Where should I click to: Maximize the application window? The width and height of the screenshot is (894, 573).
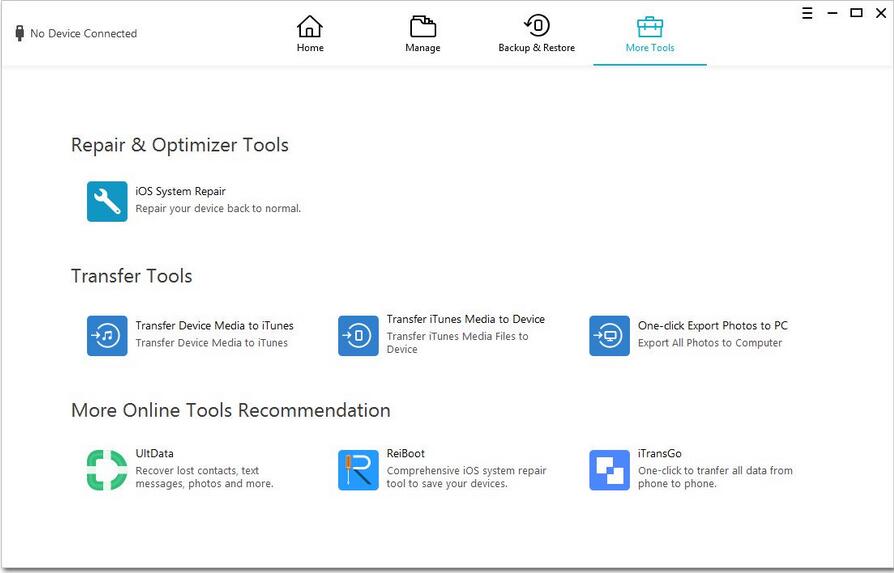pyautogui.click(x=856, y=13)
